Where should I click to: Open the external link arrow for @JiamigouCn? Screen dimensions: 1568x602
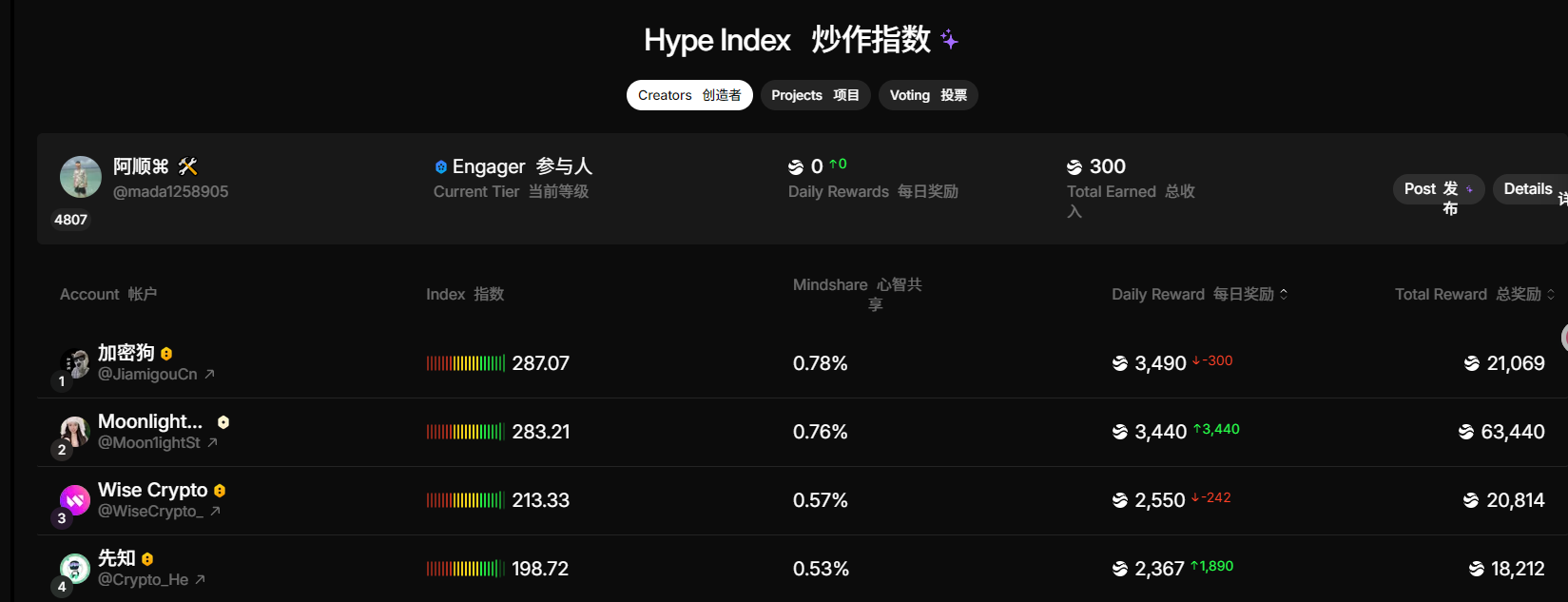click(209, 375)
